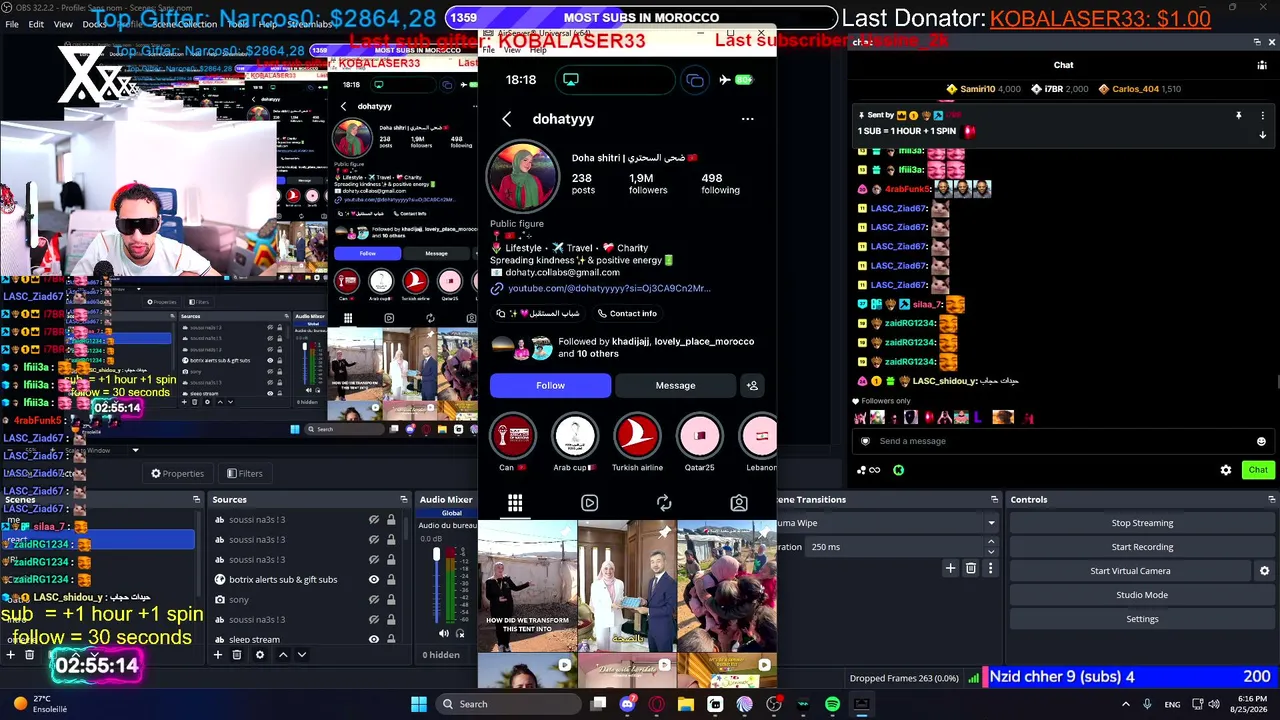
Task: Open the Reels tab icon on the profile
Action: tap(590, 503)
